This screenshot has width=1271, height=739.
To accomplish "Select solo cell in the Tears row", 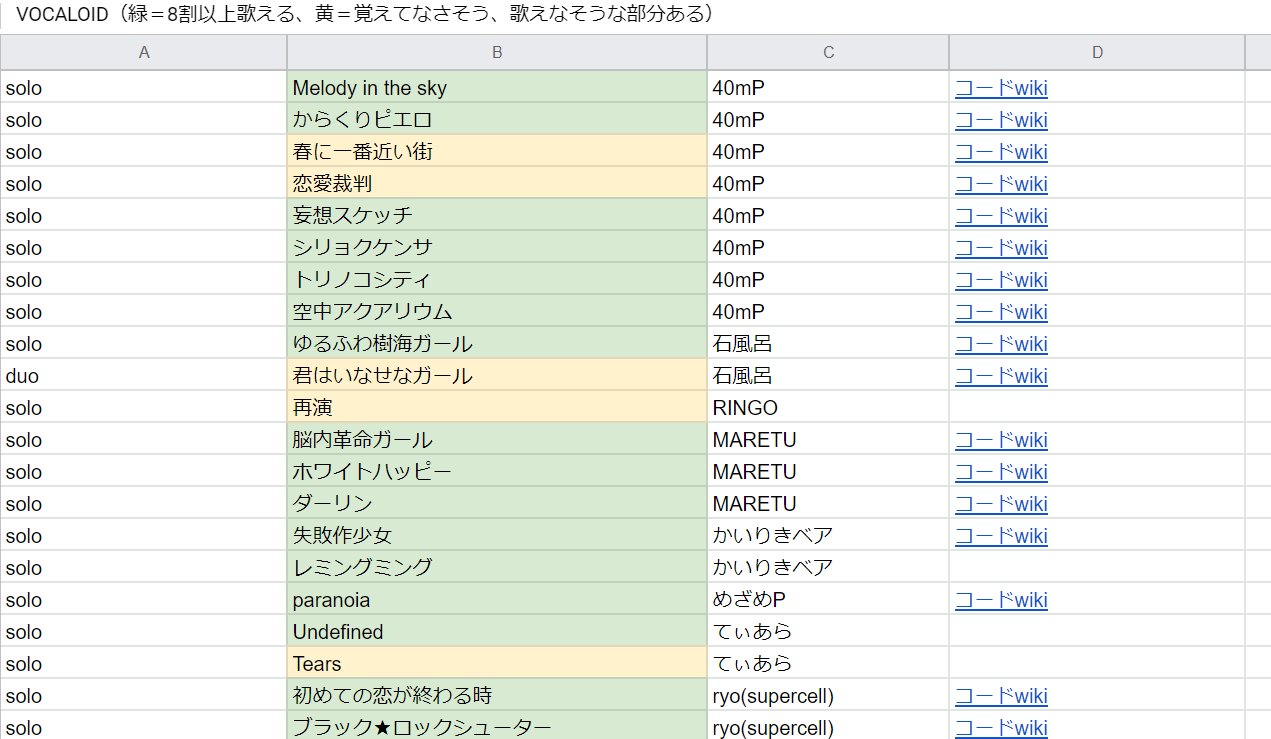I will pos(143,663).
